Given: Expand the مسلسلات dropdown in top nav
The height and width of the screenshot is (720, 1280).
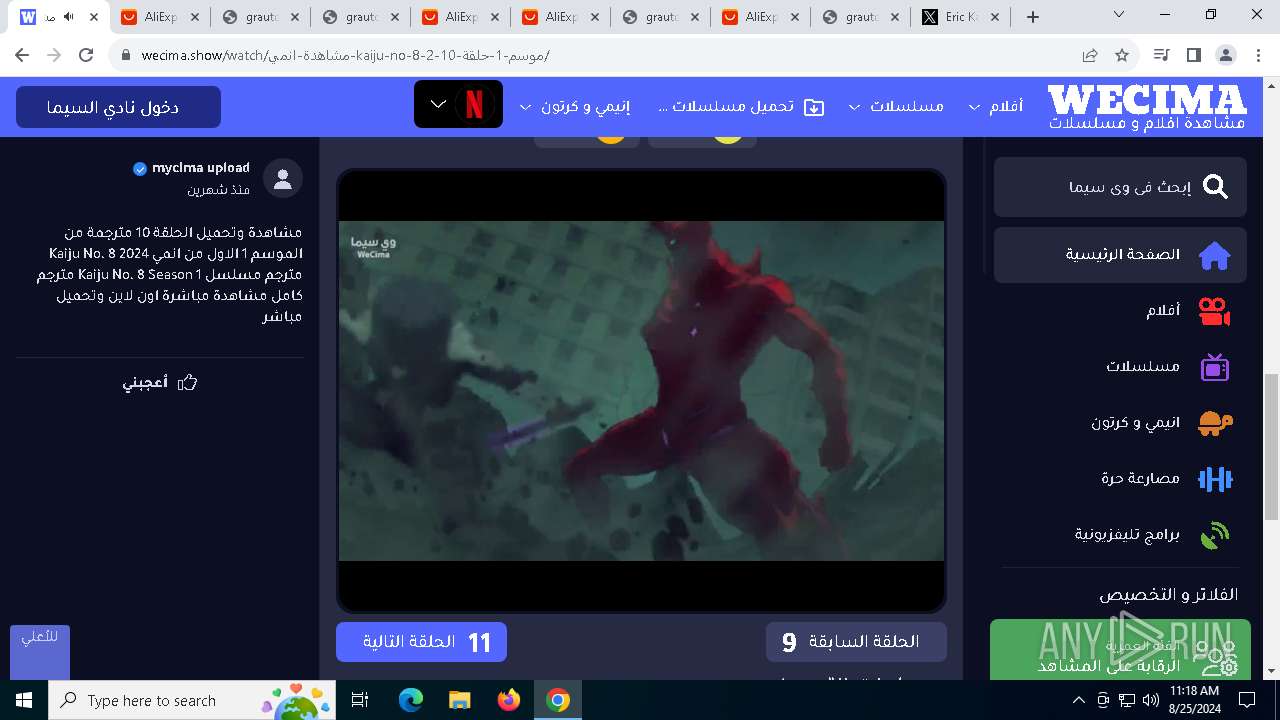Looking at the screenshot, I should pyautogui.click(x=855, y=107).
